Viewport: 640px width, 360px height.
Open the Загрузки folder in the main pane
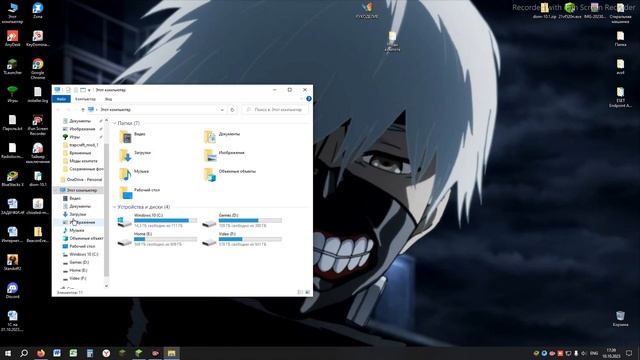(135, 155)
